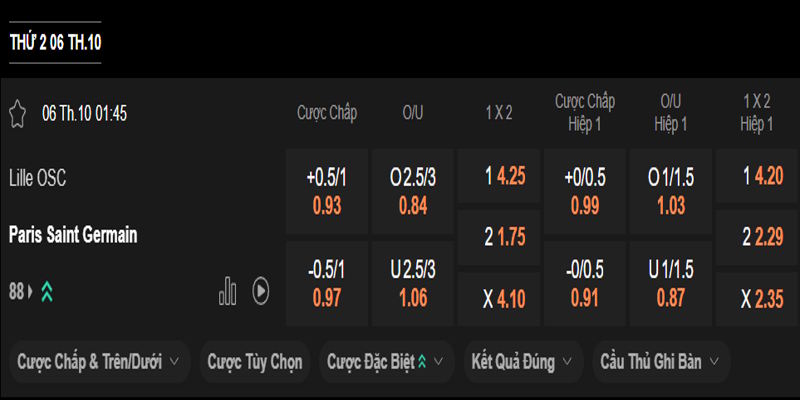The height and width of the screenshot is (400, 800).
Task: Pick Under 2.5/3 at 1.06
Action: point(412,284)
